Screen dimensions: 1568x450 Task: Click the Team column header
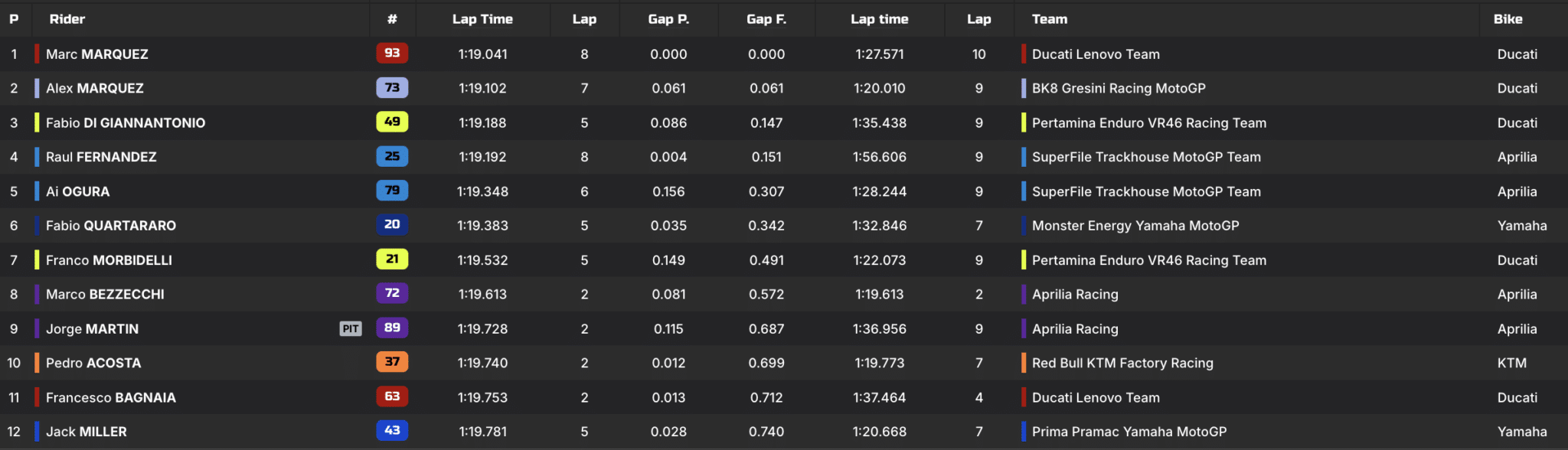point(1050,19)
